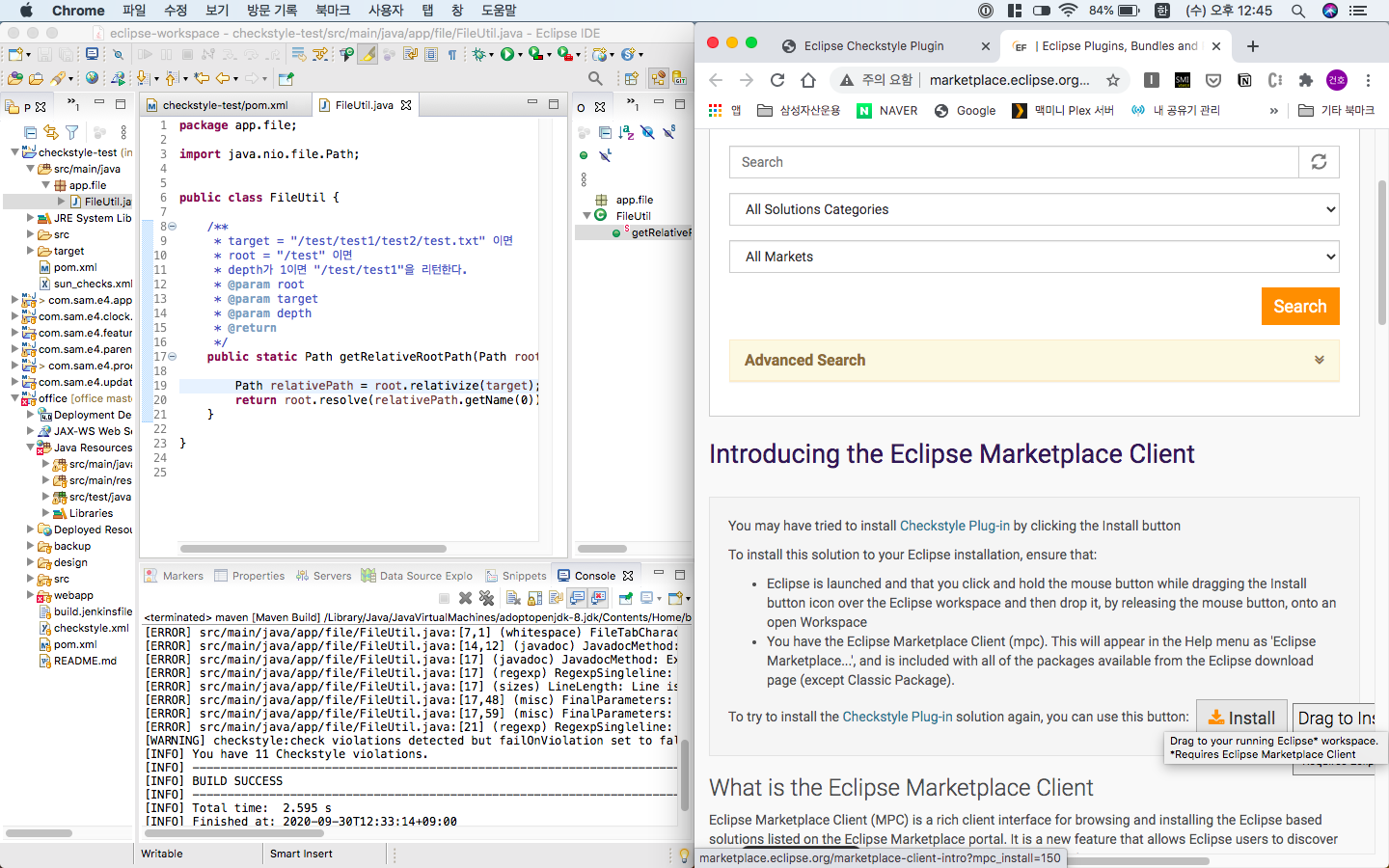This screenshot has width=1389, height=868.
Task: Click the Wi-Fi icon in macOS menu bar
Action: point(1068,11)
